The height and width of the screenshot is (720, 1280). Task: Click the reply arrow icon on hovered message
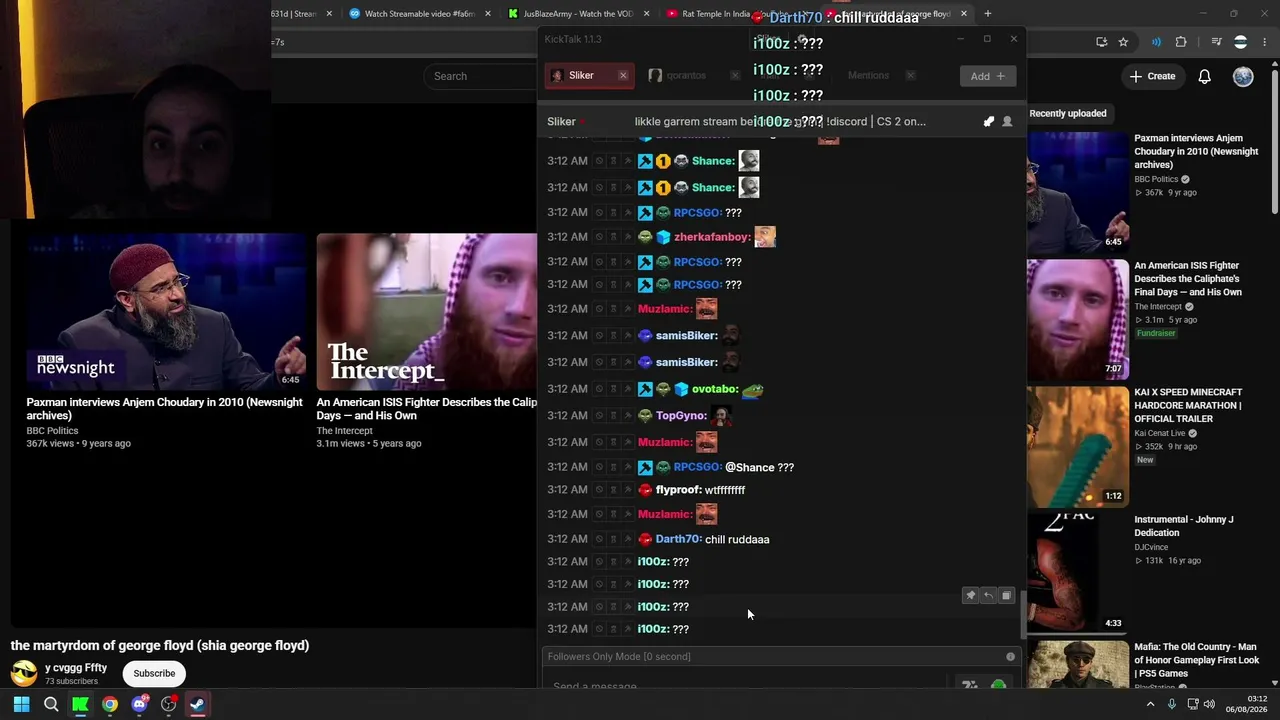[988, 596]
